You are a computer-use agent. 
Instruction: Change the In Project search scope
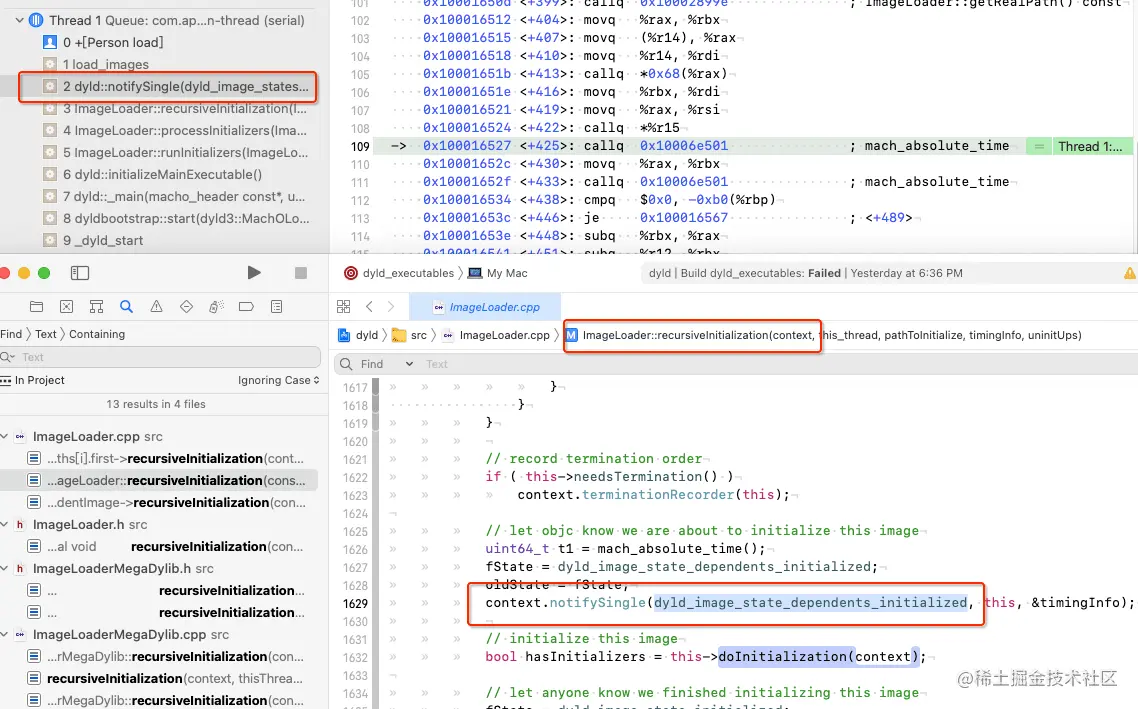click(x=33, y=380)
